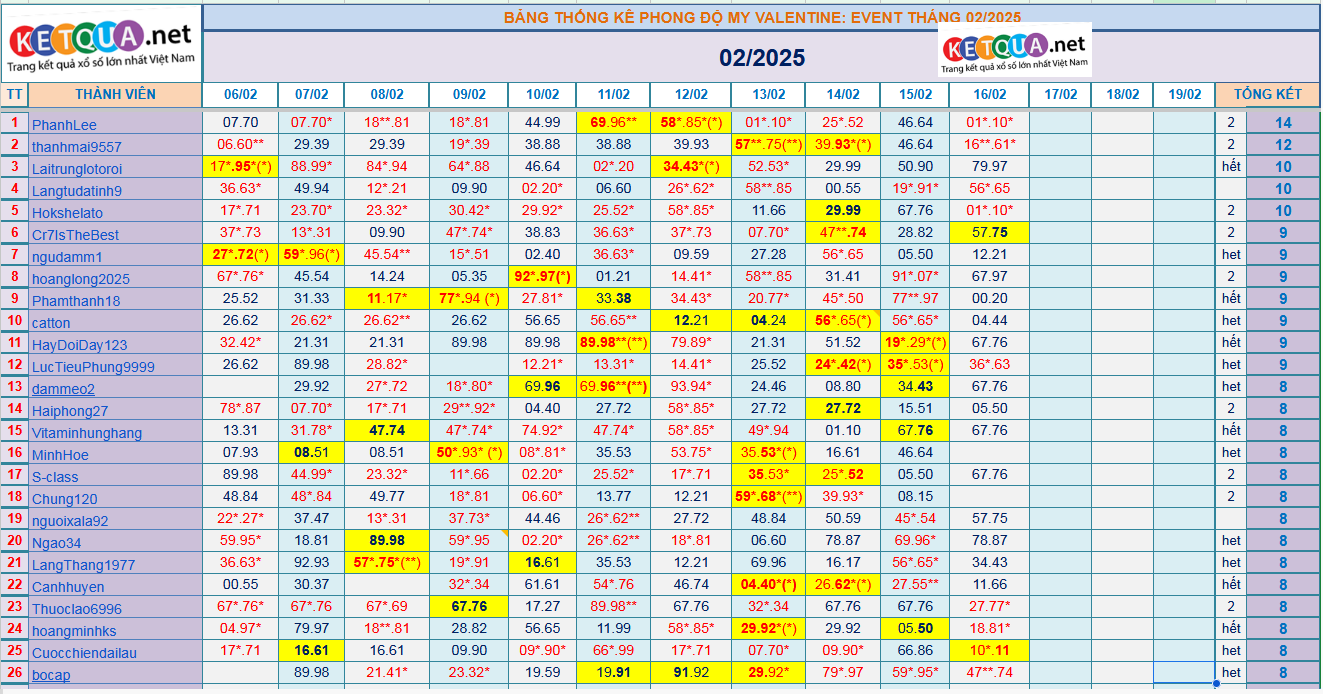Viewport: 1323px width, 694px height.
Task: Select the 08/02 date header
Action: click(387, 95)
